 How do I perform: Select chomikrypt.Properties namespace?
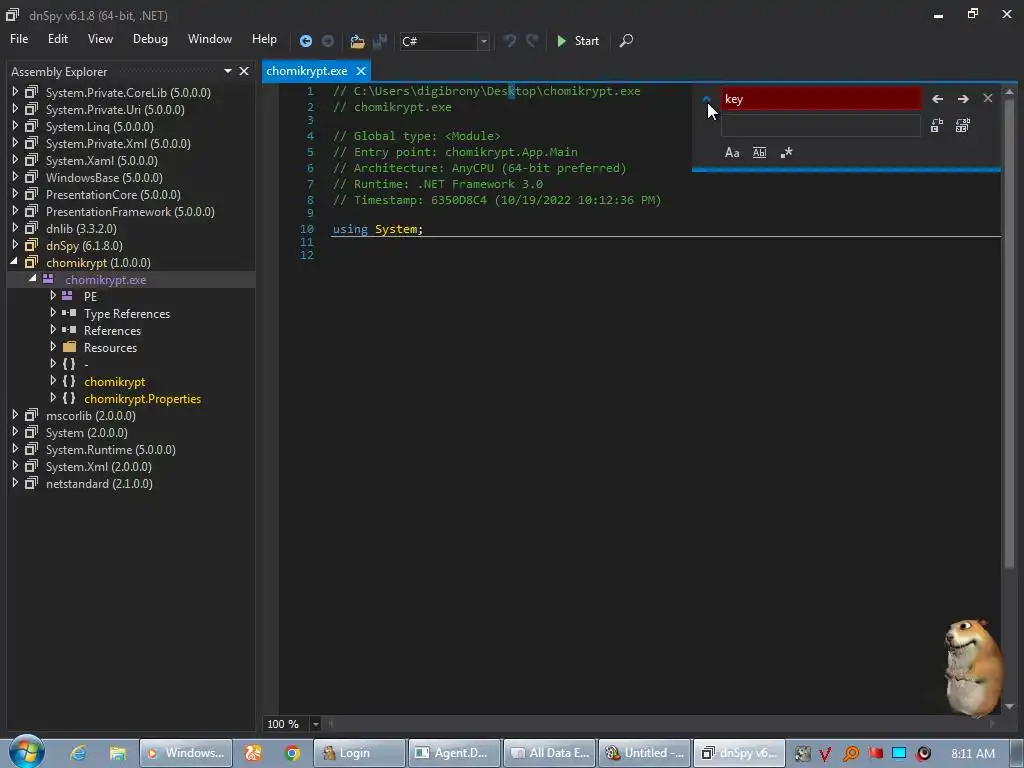(x=142, y=398)
